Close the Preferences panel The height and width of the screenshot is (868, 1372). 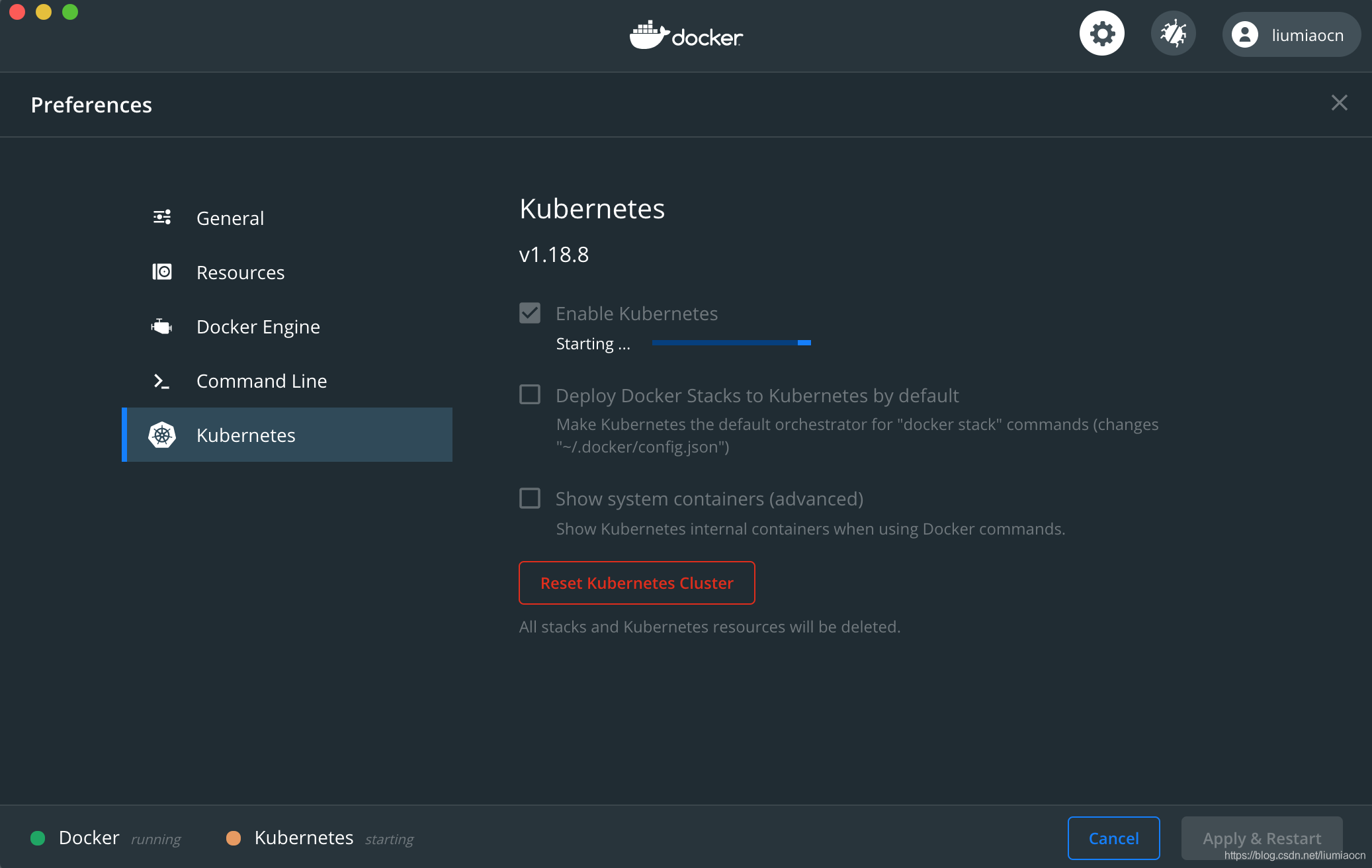(1340, 103)
